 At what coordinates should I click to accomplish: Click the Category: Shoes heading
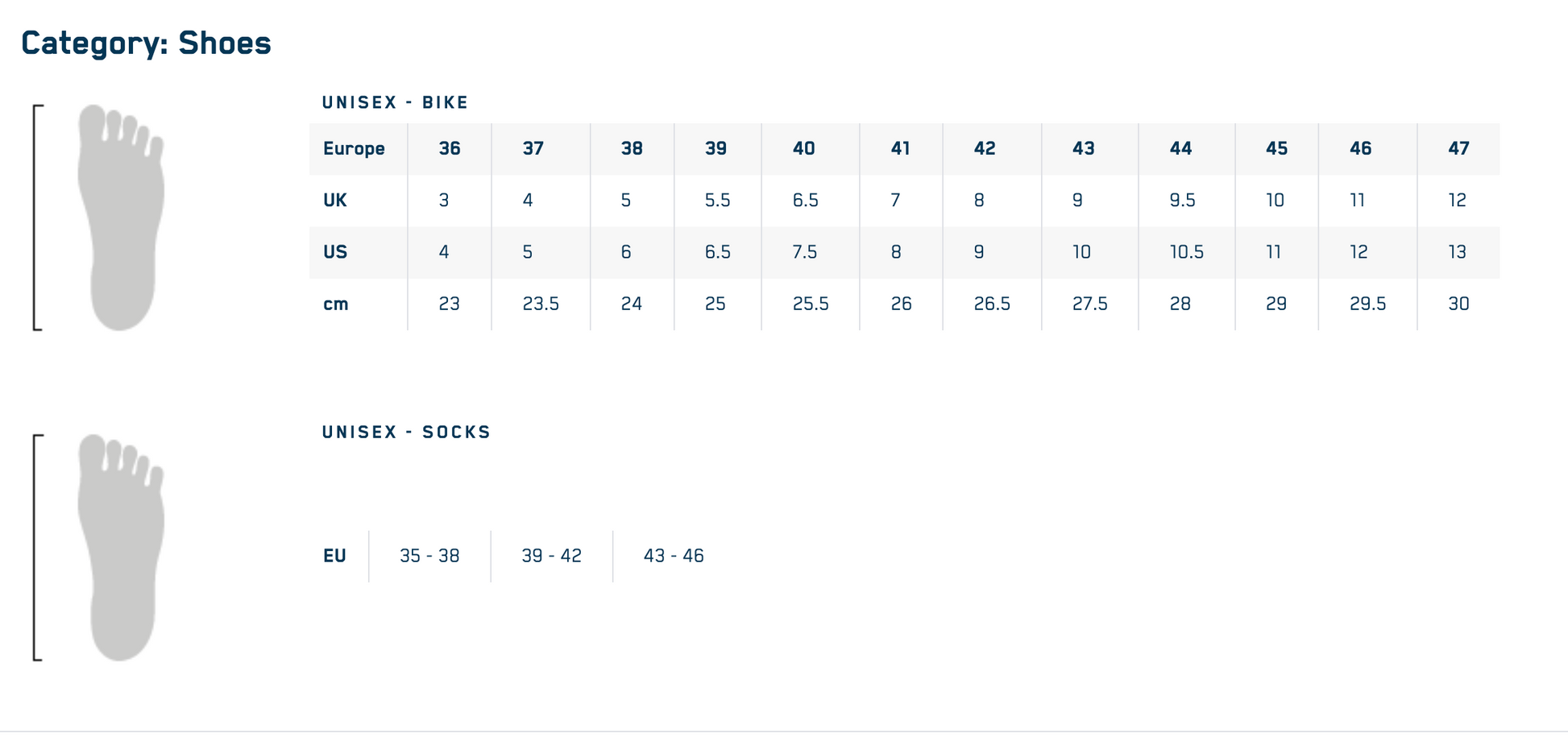point(146,43)
